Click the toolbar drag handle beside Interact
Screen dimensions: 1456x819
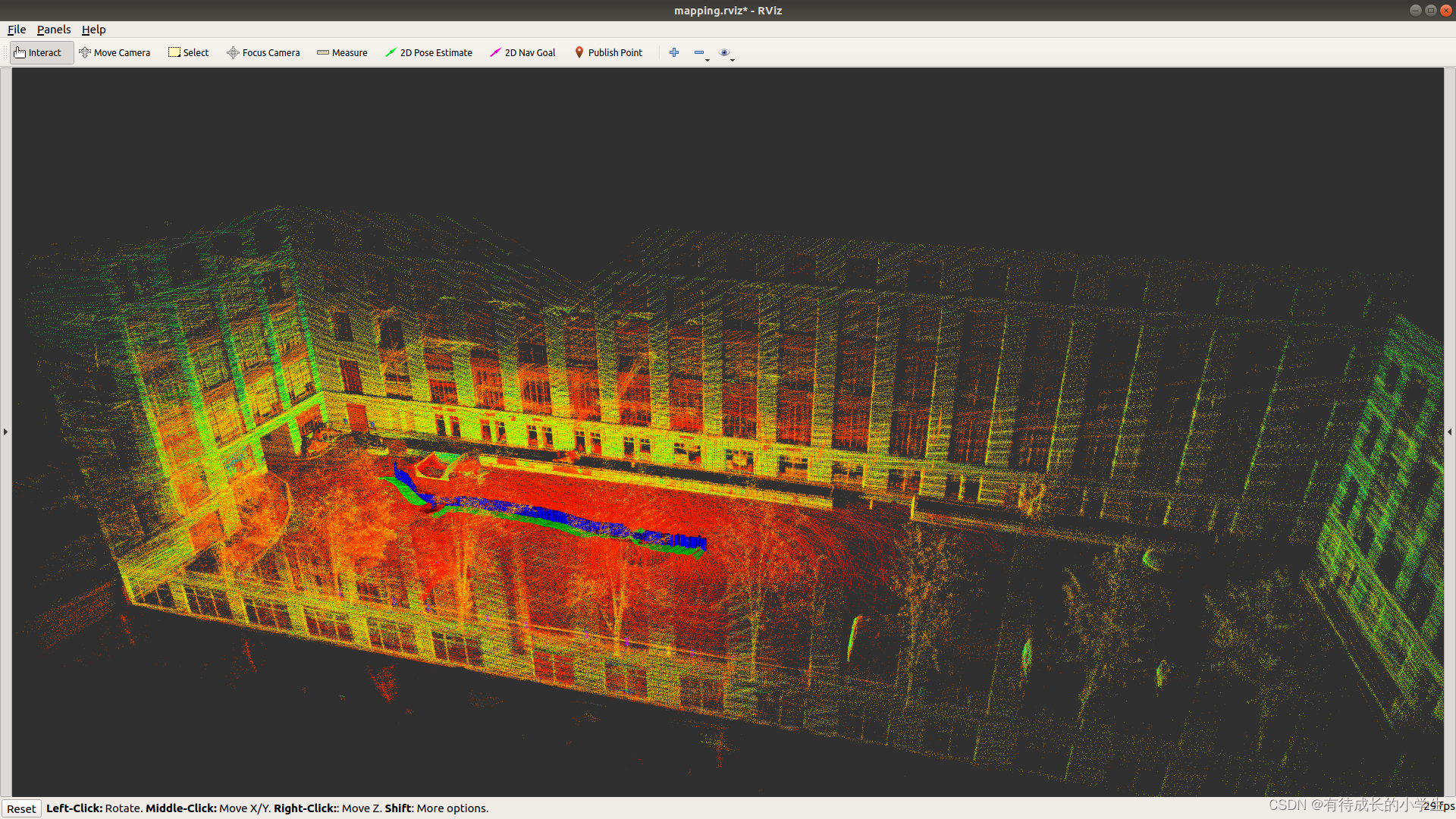7,52
